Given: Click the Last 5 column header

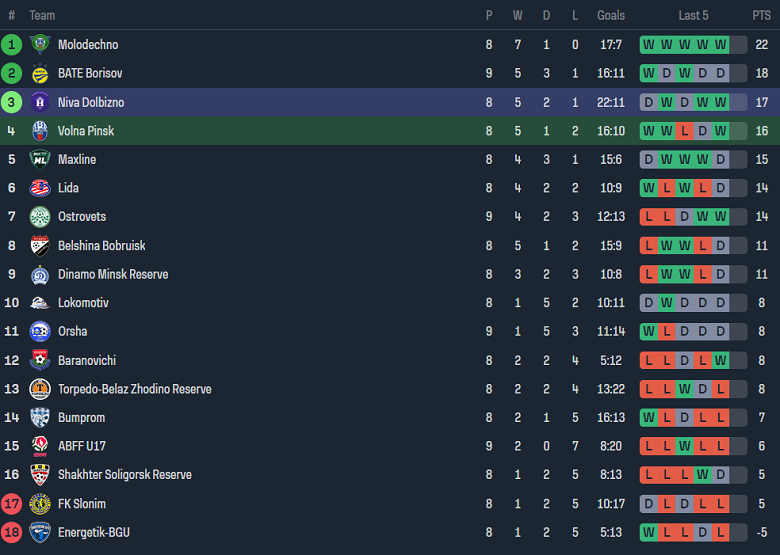Looking at the screenshot, I should (693, 15).
